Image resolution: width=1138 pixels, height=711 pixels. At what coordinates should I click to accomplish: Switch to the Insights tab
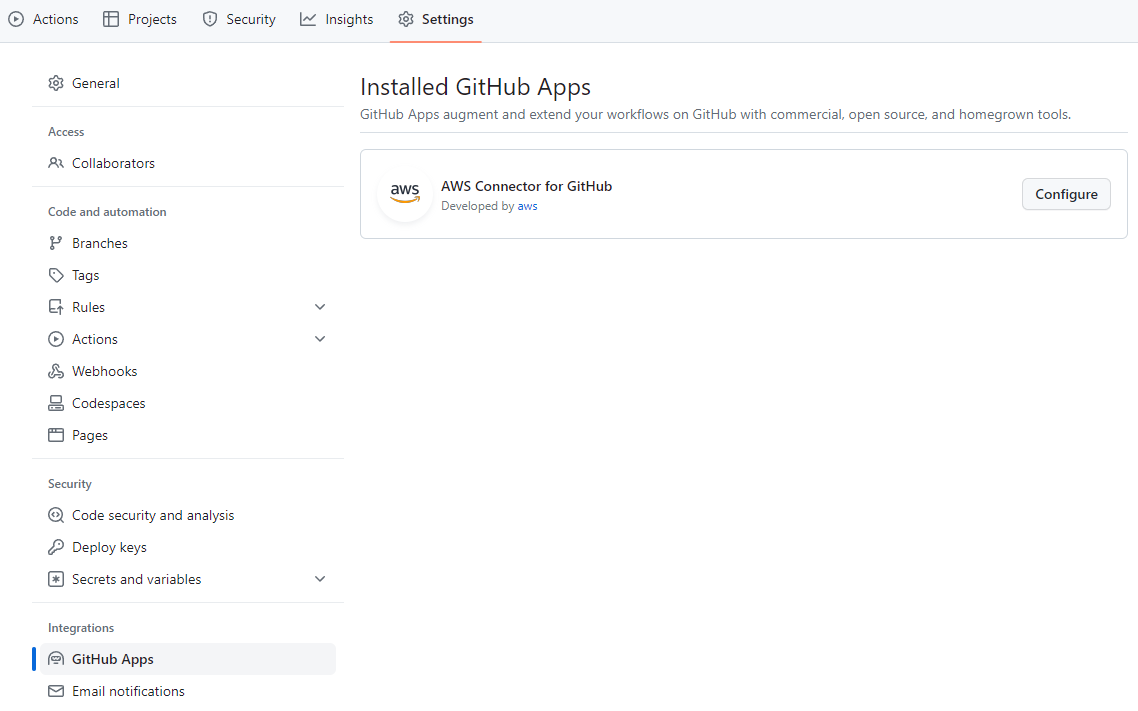click(336, 18)
